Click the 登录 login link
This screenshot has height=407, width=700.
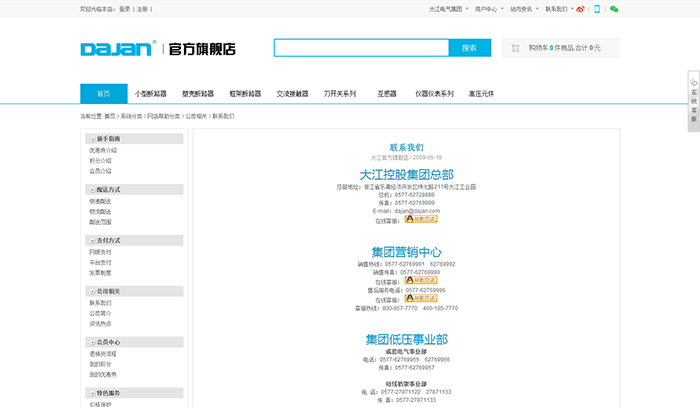point(125,9)
